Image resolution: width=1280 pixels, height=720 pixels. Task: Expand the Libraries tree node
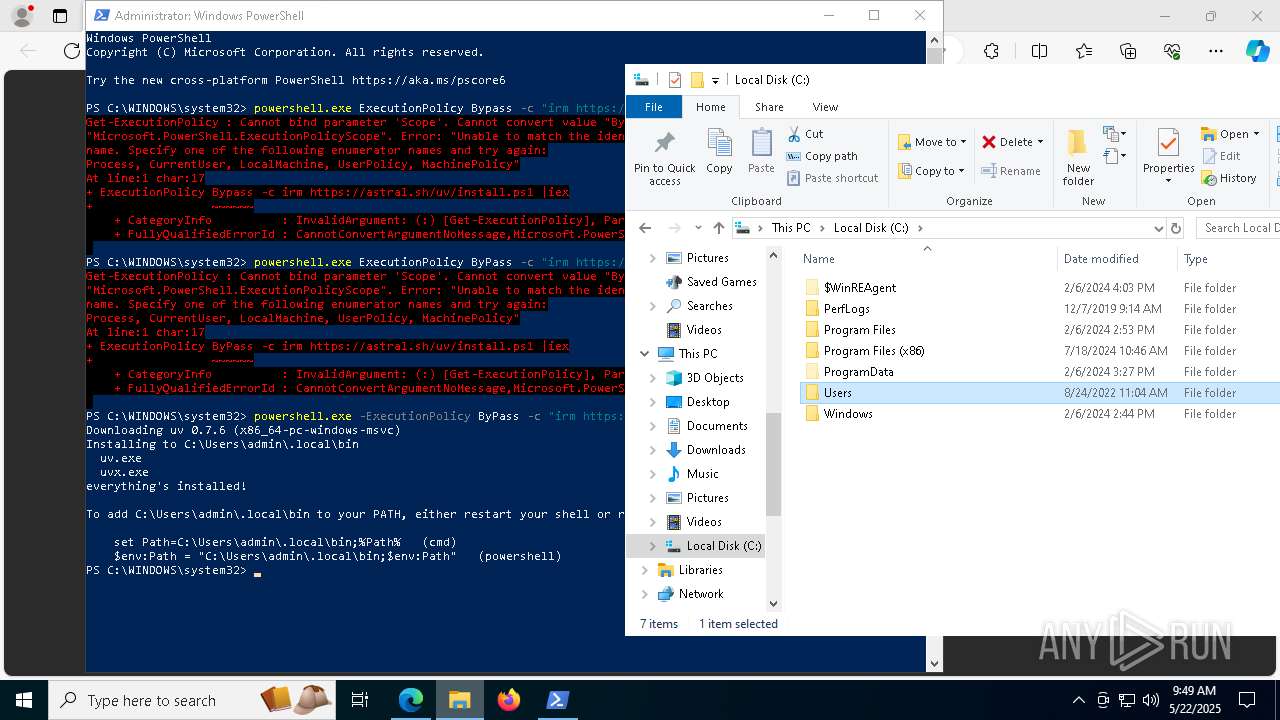tap(645, 570)
